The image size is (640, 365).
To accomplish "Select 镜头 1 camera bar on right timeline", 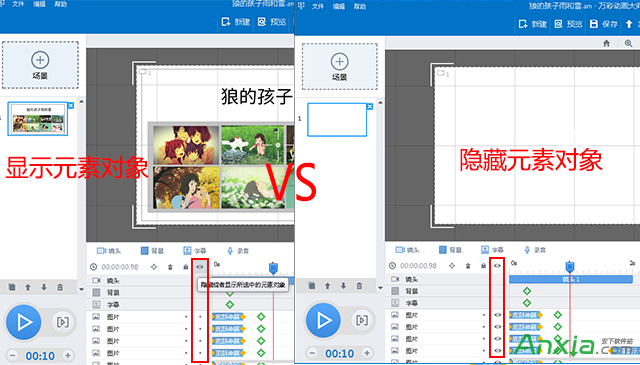I will (571, 279).
